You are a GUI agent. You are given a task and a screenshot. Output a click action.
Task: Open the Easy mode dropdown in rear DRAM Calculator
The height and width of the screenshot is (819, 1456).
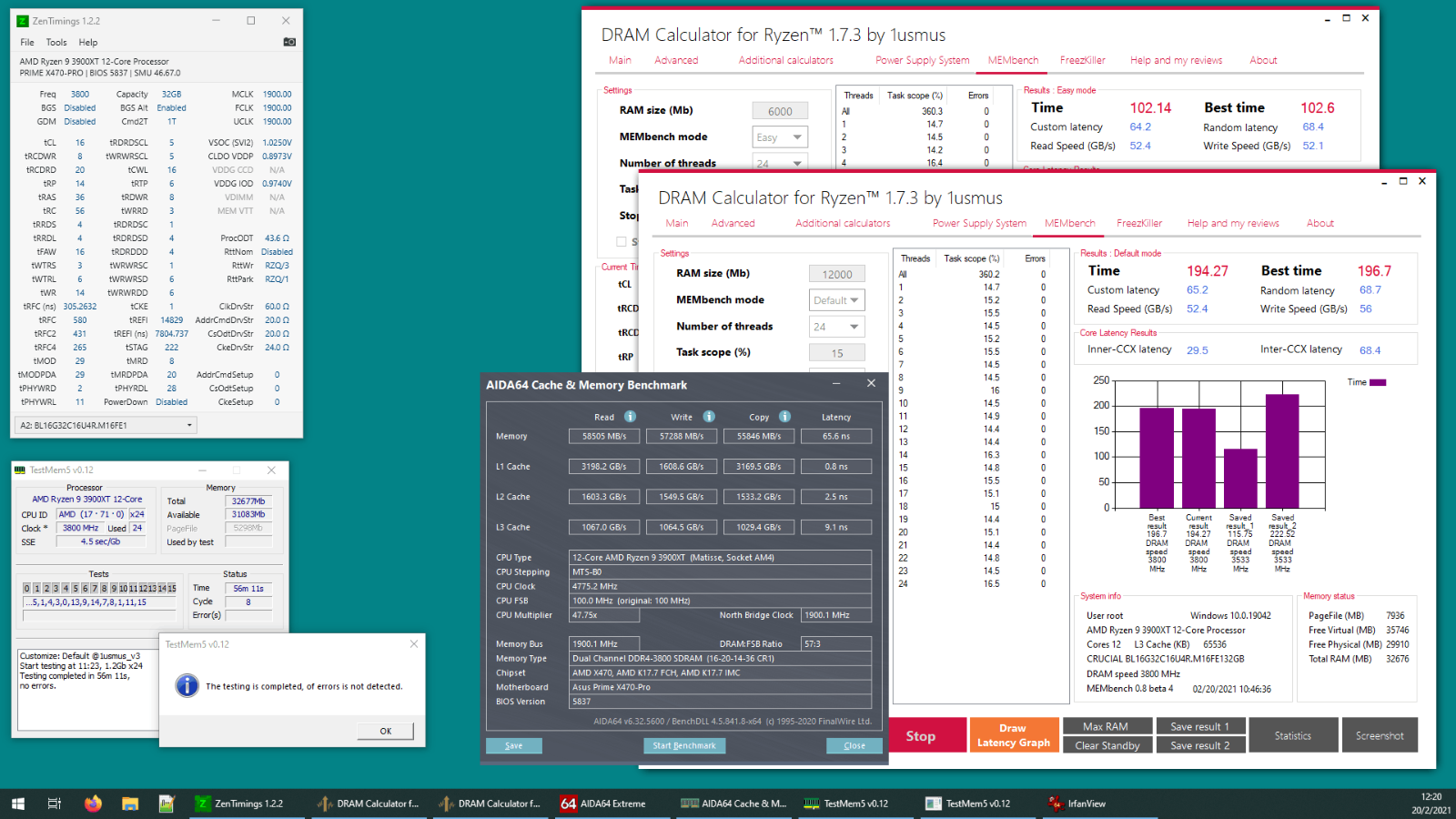[x=780, y=137]
